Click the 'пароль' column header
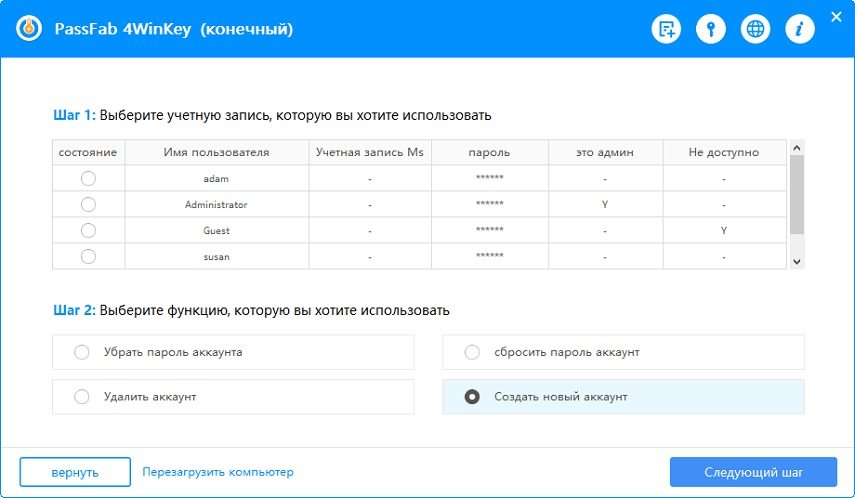This screenshot has height=498, width=855. pyautogui.click(x=490, y=152)
